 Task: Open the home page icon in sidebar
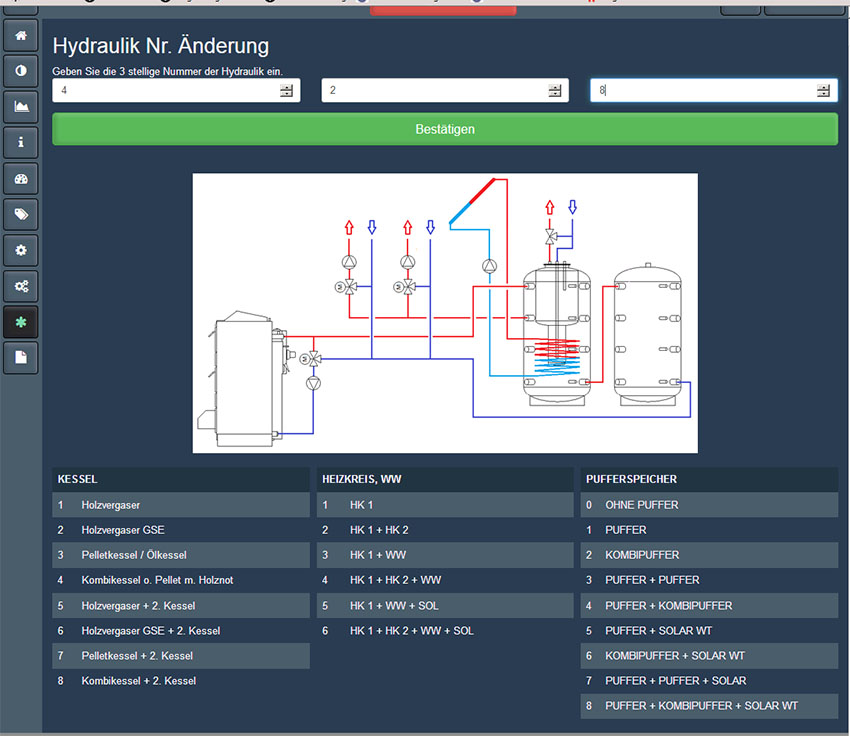coord(21,34)
